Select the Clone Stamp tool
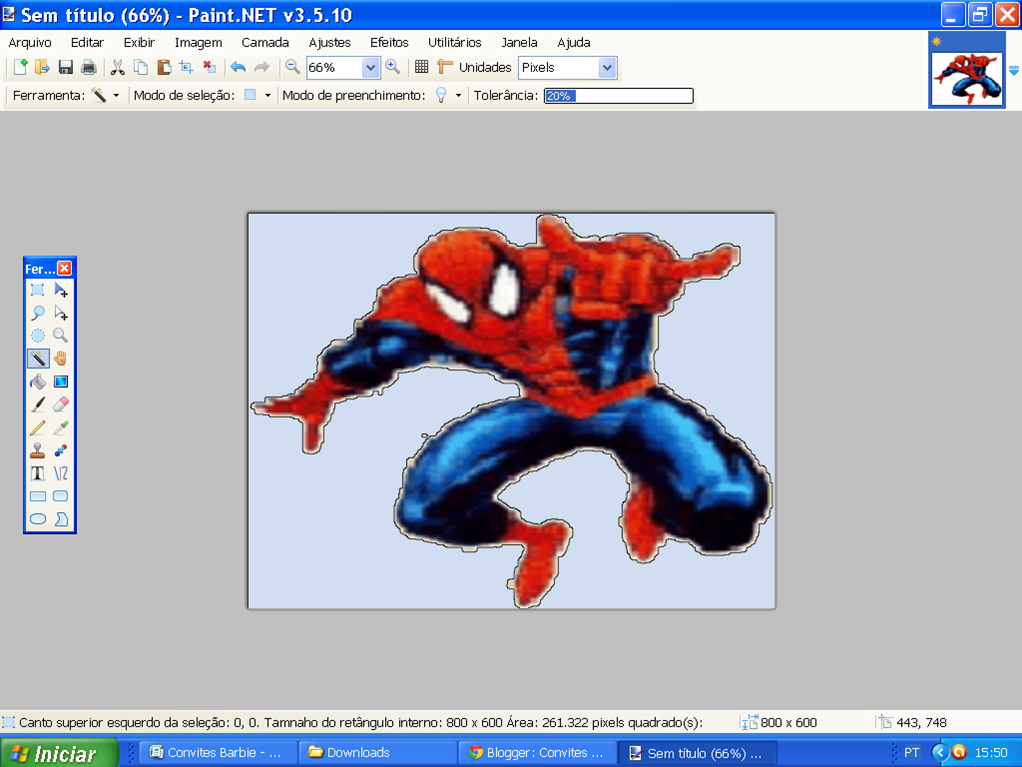 click(x=38, y=450)
